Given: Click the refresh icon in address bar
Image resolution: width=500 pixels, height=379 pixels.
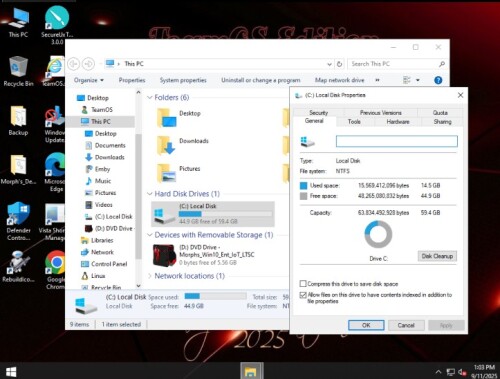Looking at the screenshot, I should click(x=339, y=64).
